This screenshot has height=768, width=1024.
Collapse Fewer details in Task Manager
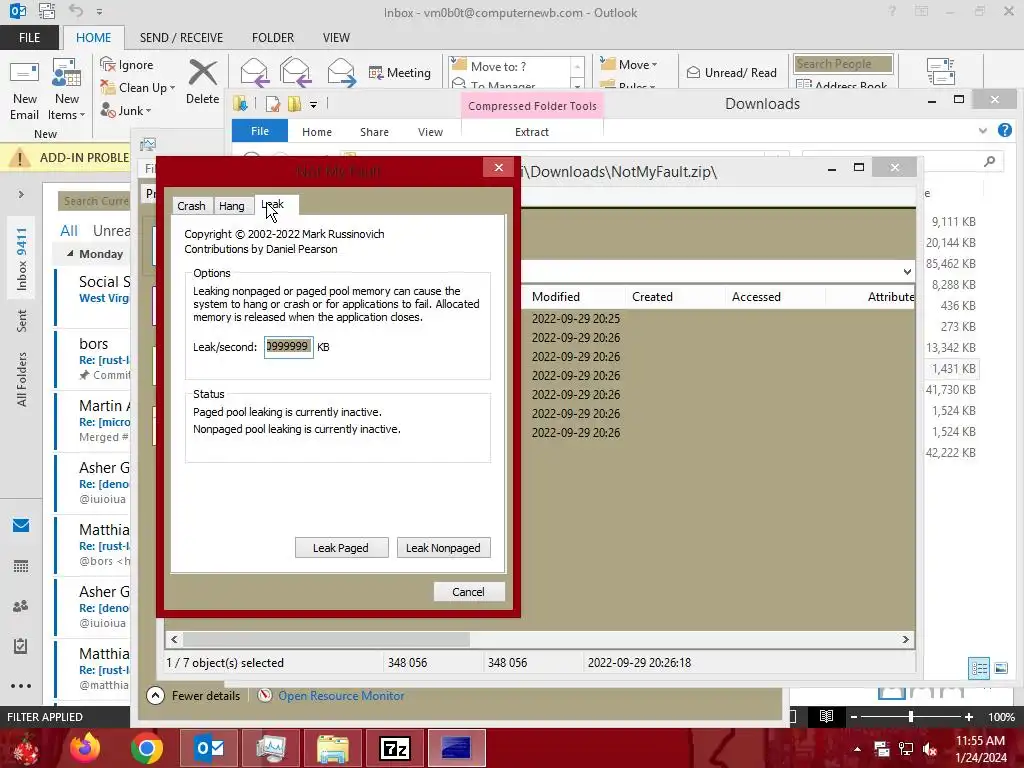(193, 696)
